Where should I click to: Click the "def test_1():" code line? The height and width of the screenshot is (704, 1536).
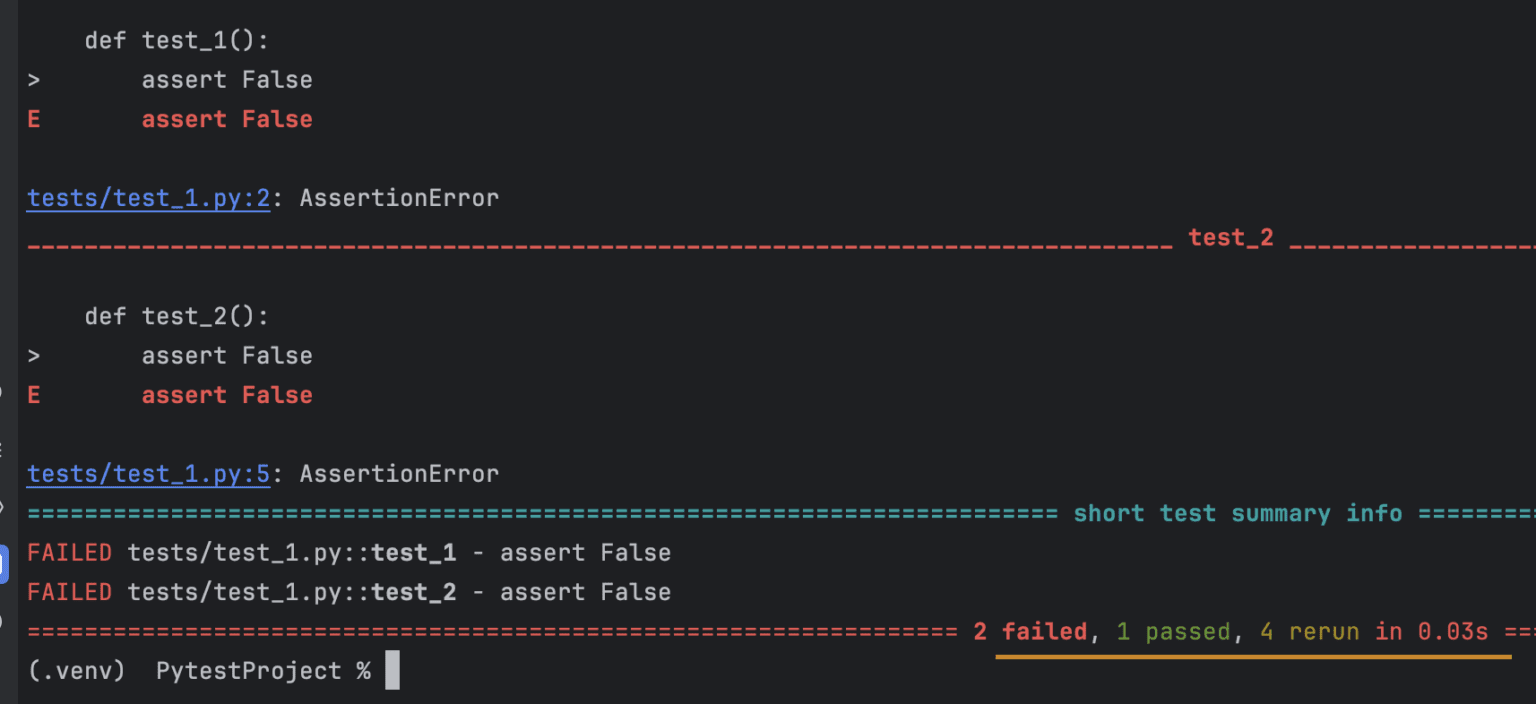[x=177, y=41]
